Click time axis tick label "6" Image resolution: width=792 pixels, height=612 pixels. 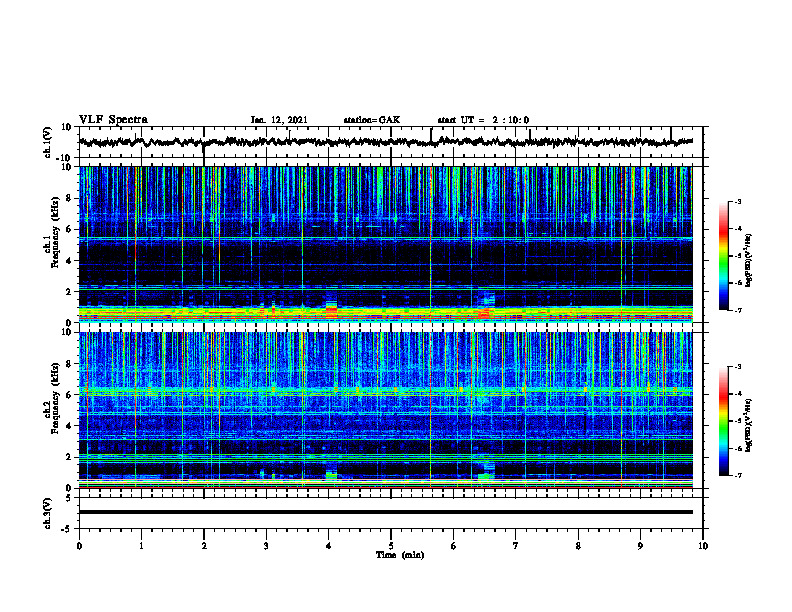click(453, 546)
